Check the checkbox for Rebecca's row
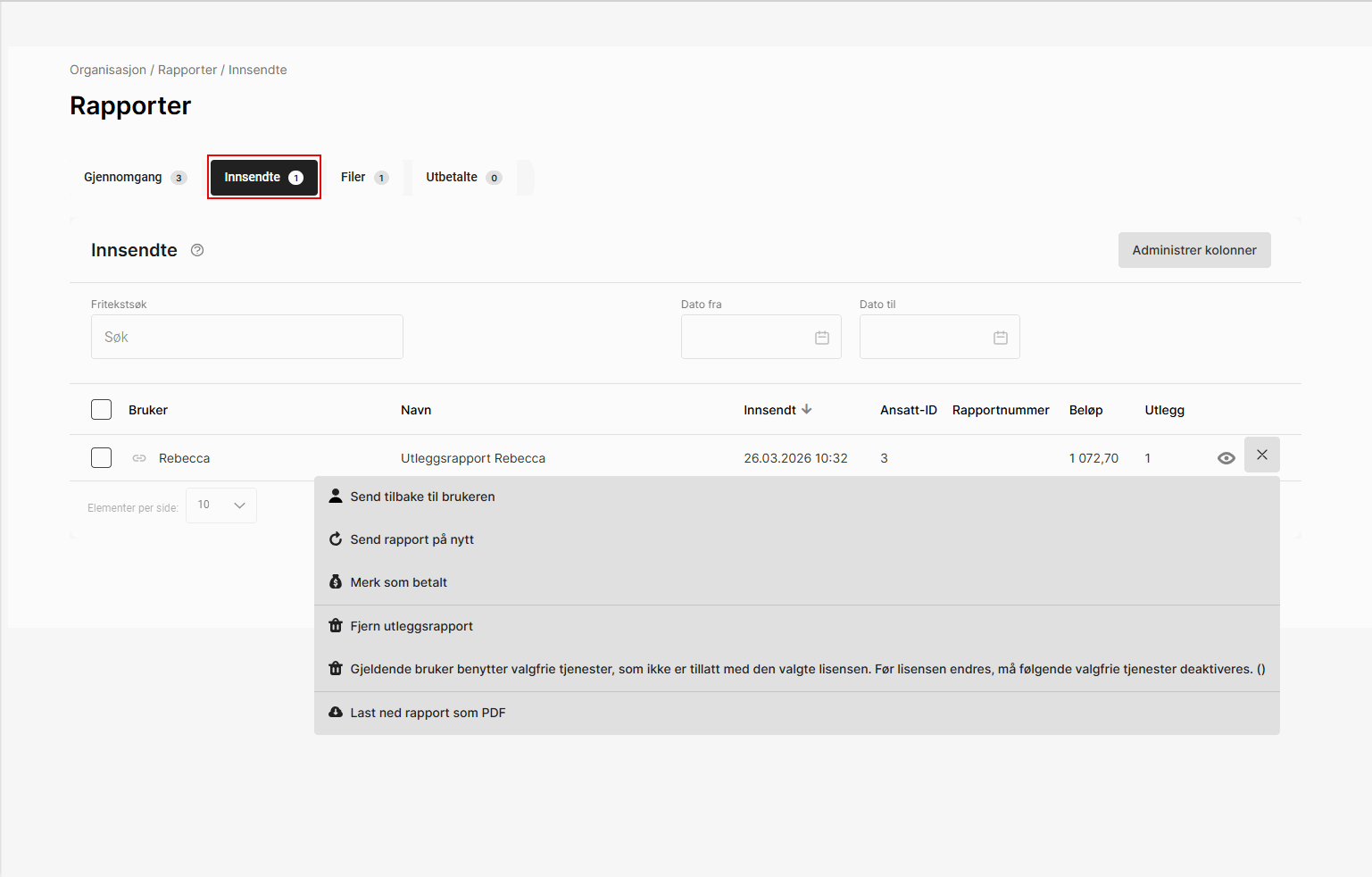This screenshot has height=877, width=1372. (x=102, y=458)
